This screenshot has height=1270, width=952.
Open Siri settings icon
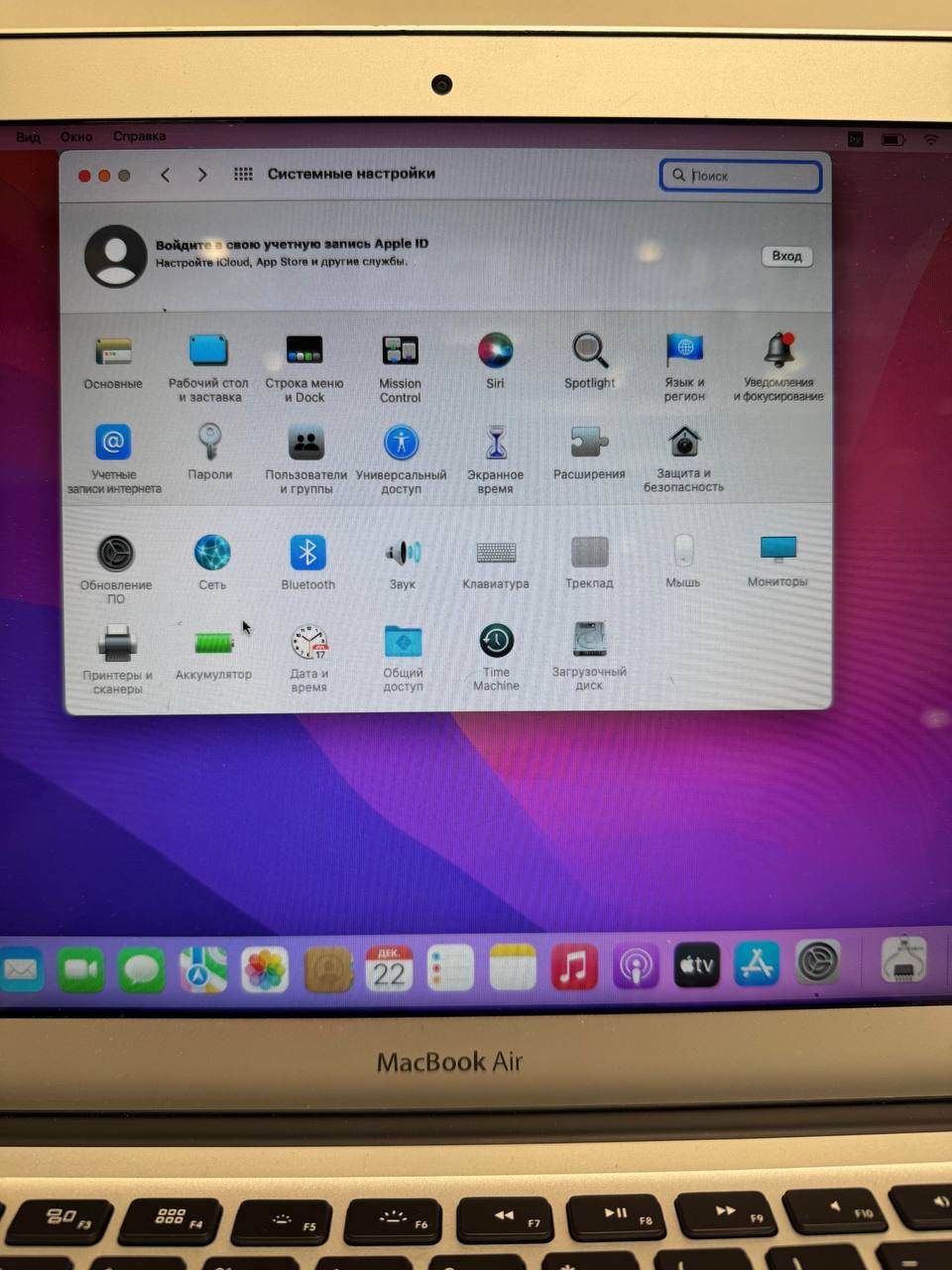coord(495,351)
